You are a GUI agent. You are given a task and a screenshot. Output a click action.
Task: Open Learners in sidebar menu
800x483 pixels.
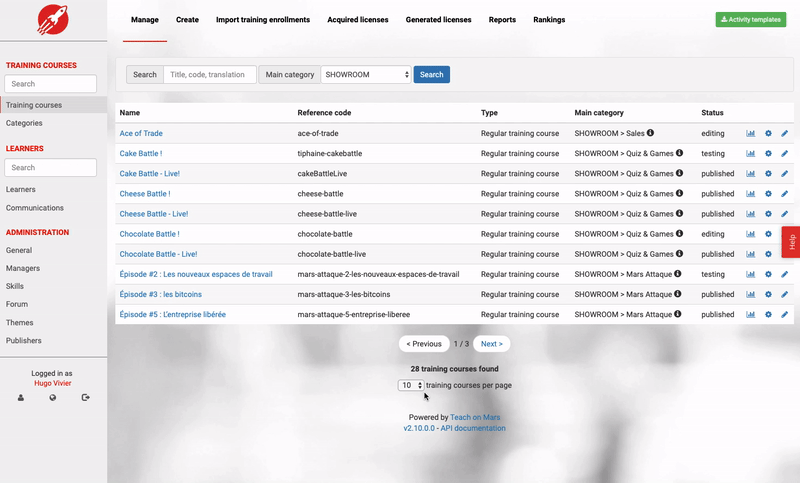(20, 189)
